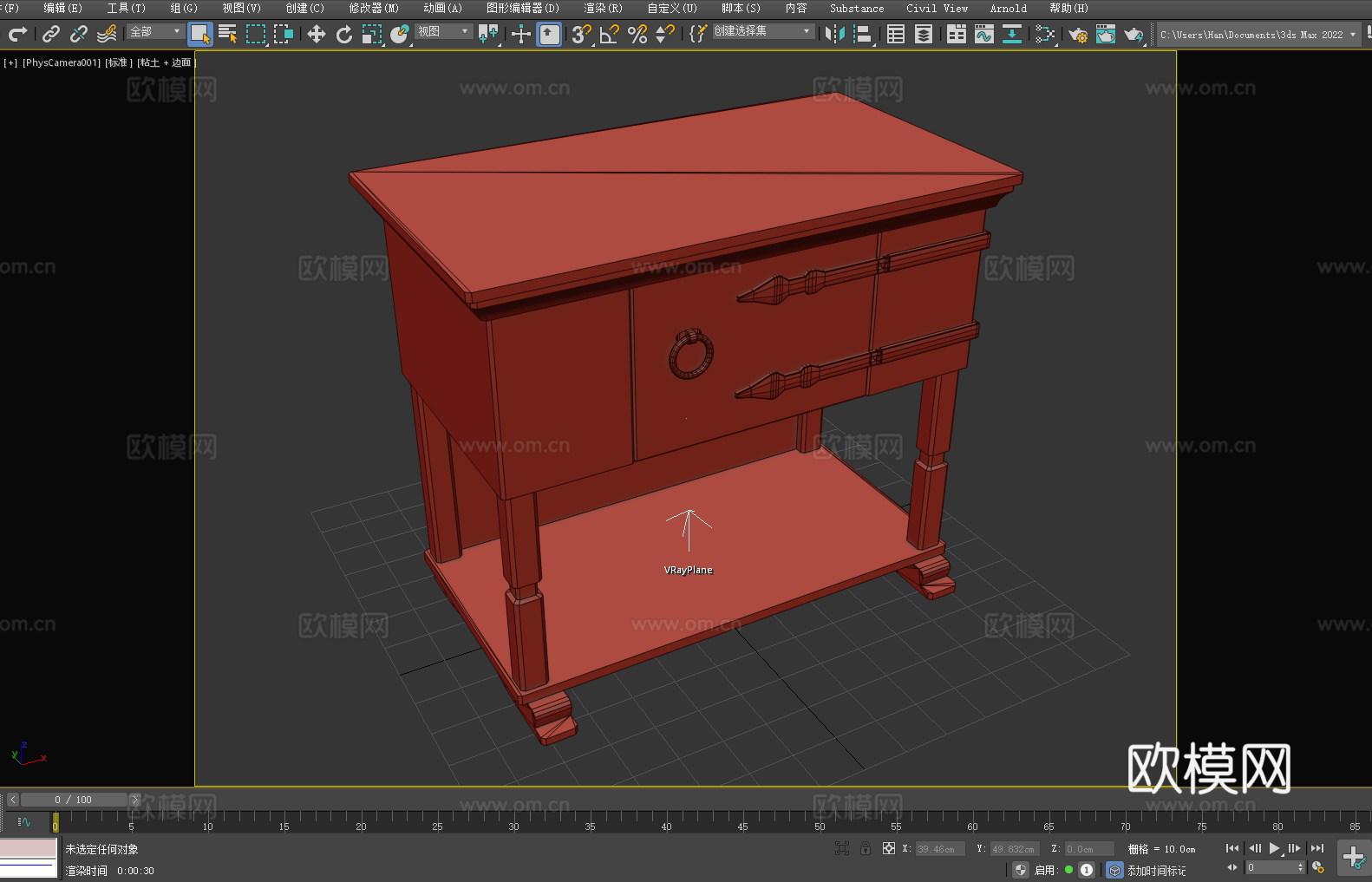Viewport: 1372px width, 882px height.
Task: Open the Scene Explorer toggle
Action: click(896, 34)
